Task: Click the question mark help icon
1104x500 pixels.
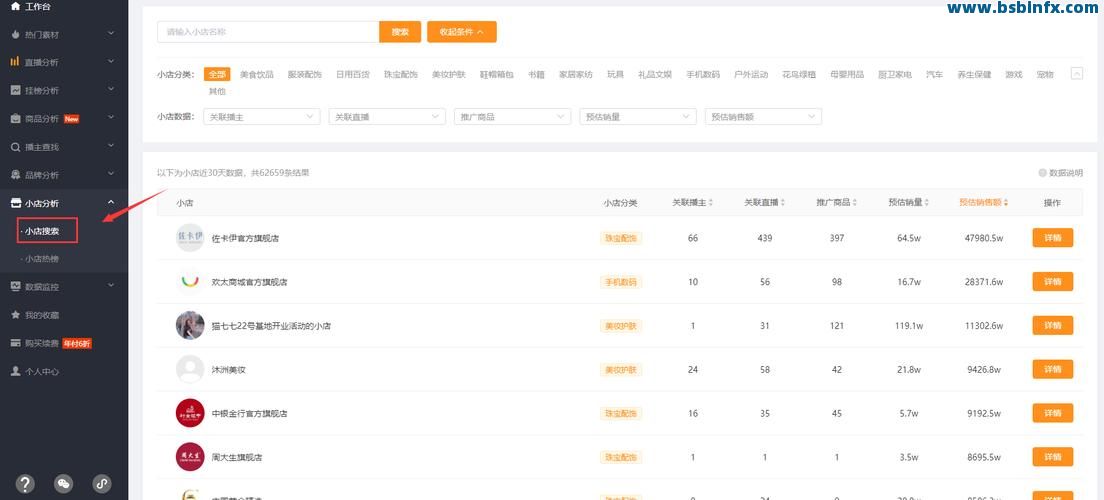Action: pyautogui.click(x=25, y=483)
